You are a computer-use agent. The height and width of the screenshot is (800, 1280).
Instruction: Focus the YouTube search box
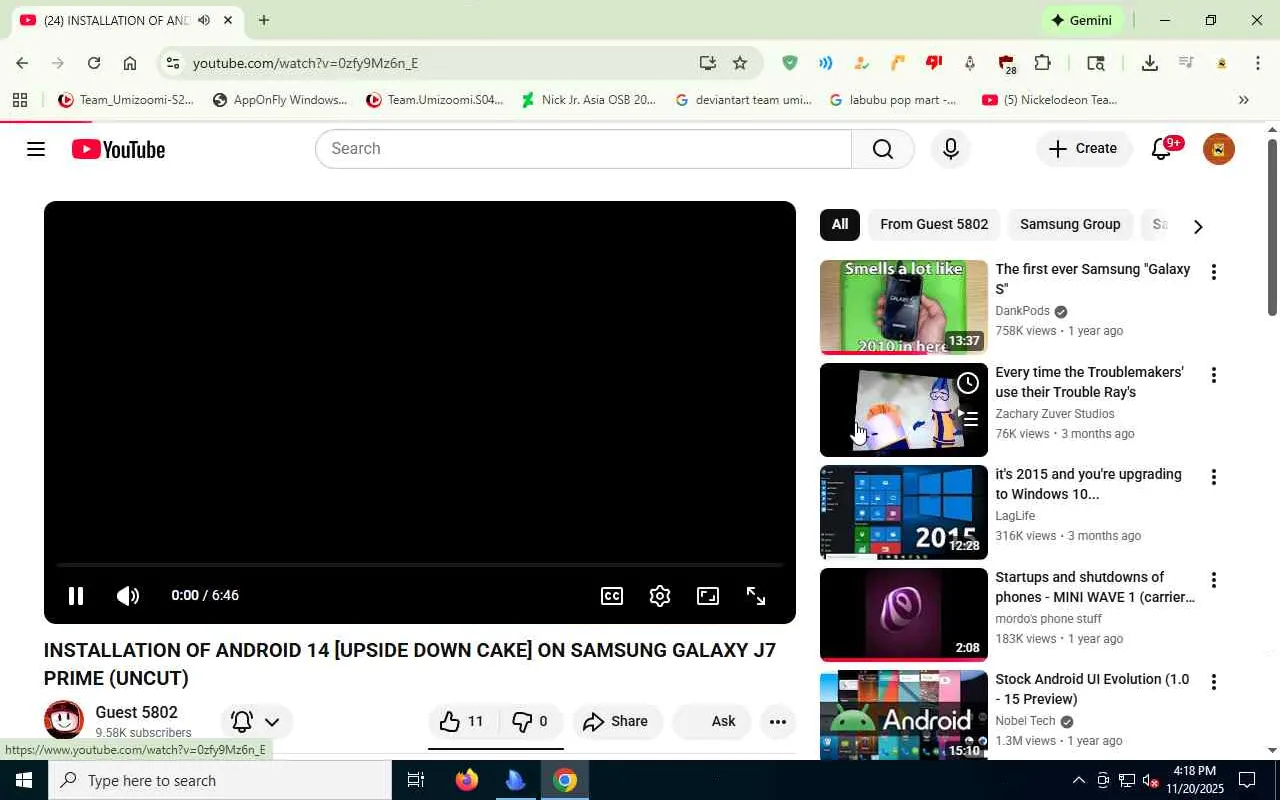[x=584, y=149]
